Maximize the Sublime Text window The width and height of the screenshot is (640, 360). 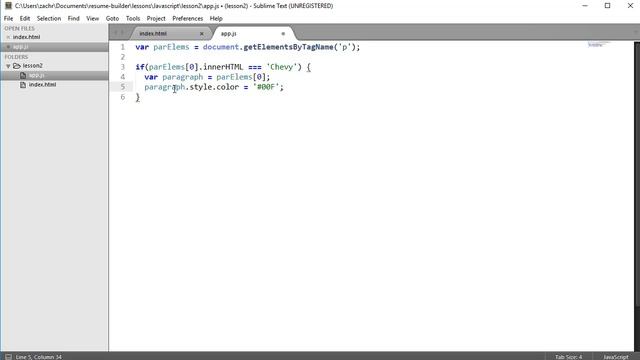pos(607,6)
